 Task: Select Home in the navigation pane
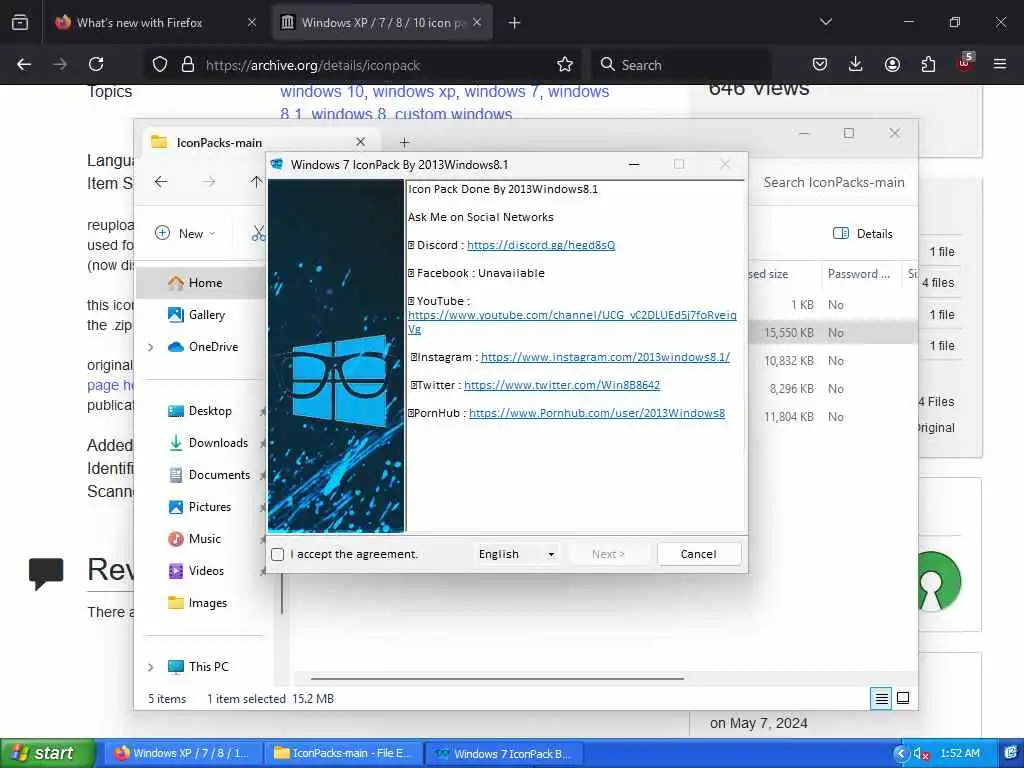(200, 283)
